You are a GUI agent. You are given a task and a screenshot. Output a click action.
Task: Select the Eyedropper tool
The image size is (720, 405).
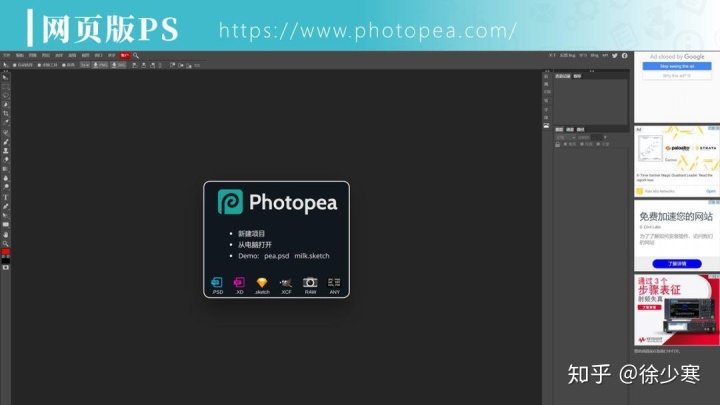6,123
